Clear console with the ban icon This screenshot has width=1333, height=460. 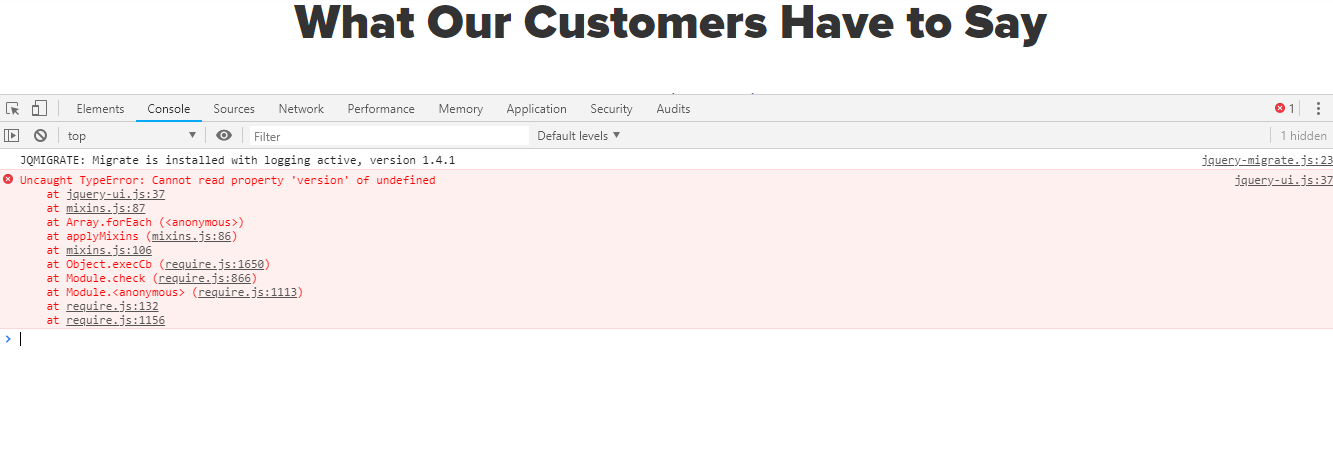click(40, 135)
